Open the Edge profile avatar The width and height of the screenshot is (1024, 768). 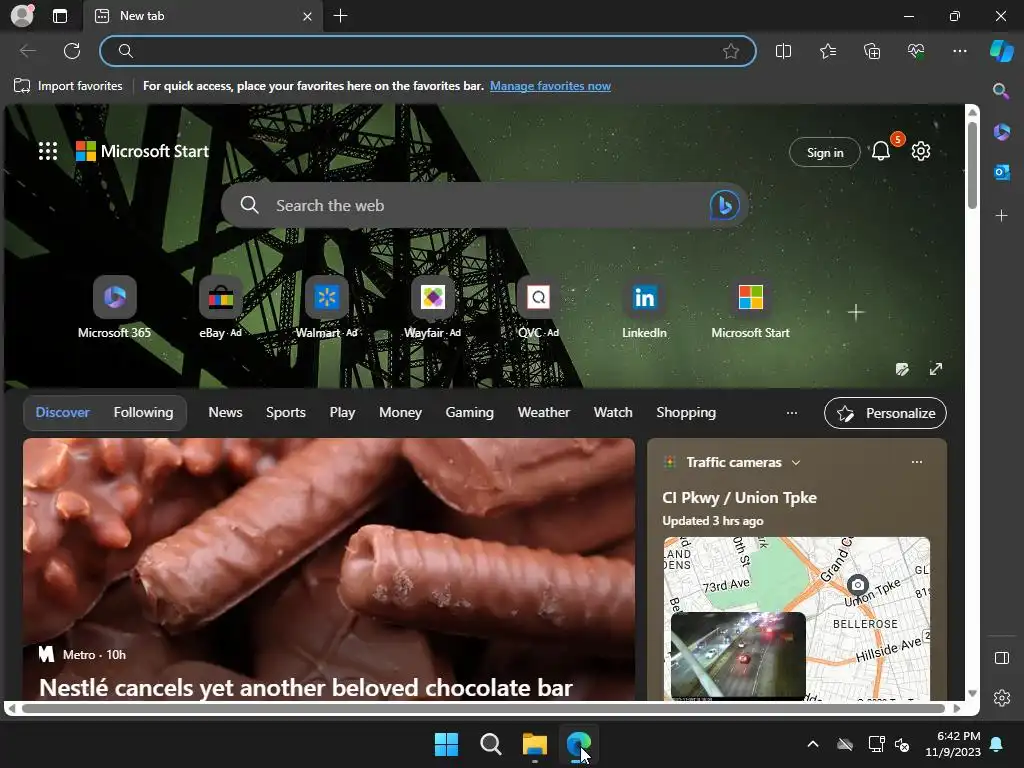[22, 16]
